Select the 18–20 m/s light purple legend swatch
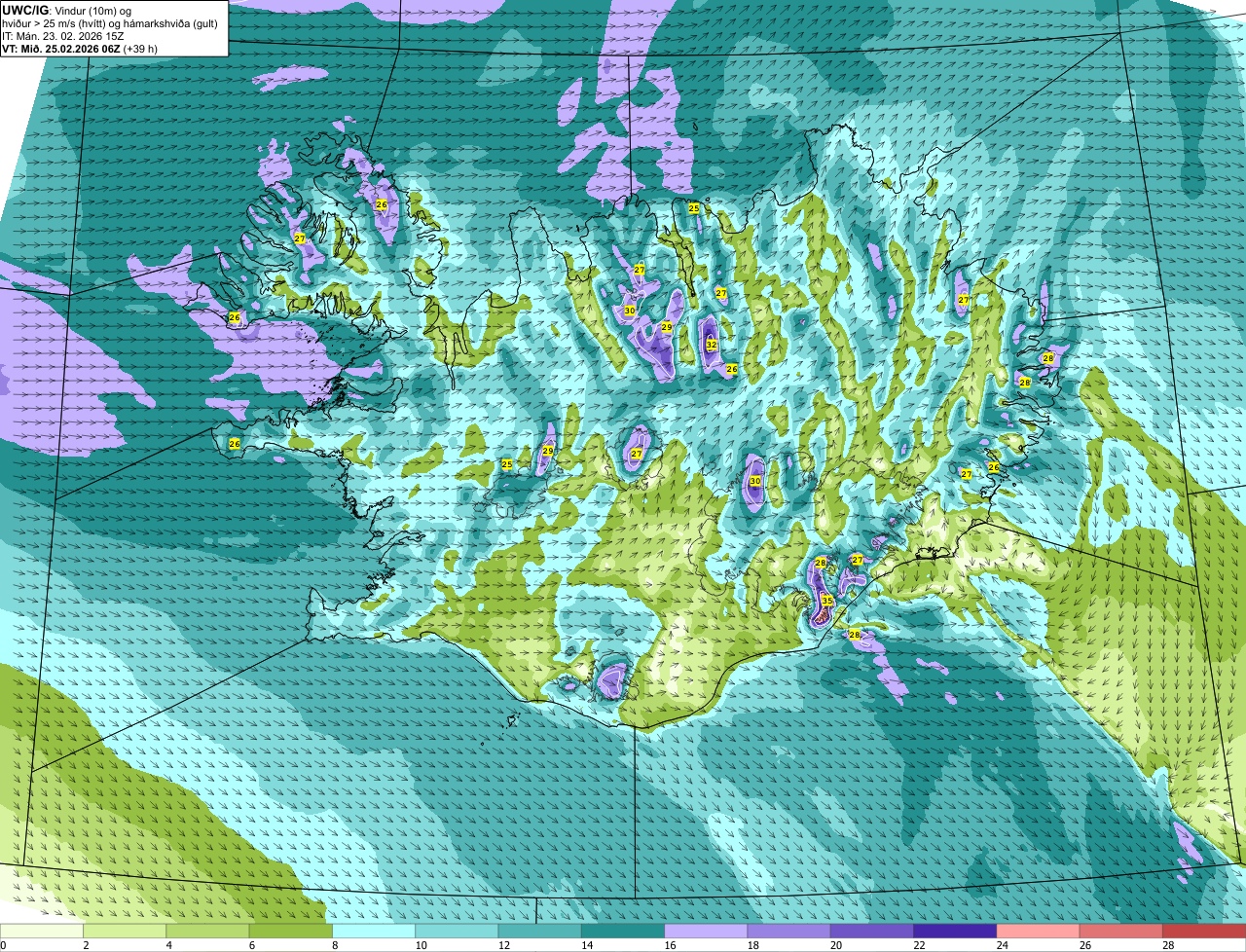The width and height of the screenshot is (1246, 952). coord(789,931)
